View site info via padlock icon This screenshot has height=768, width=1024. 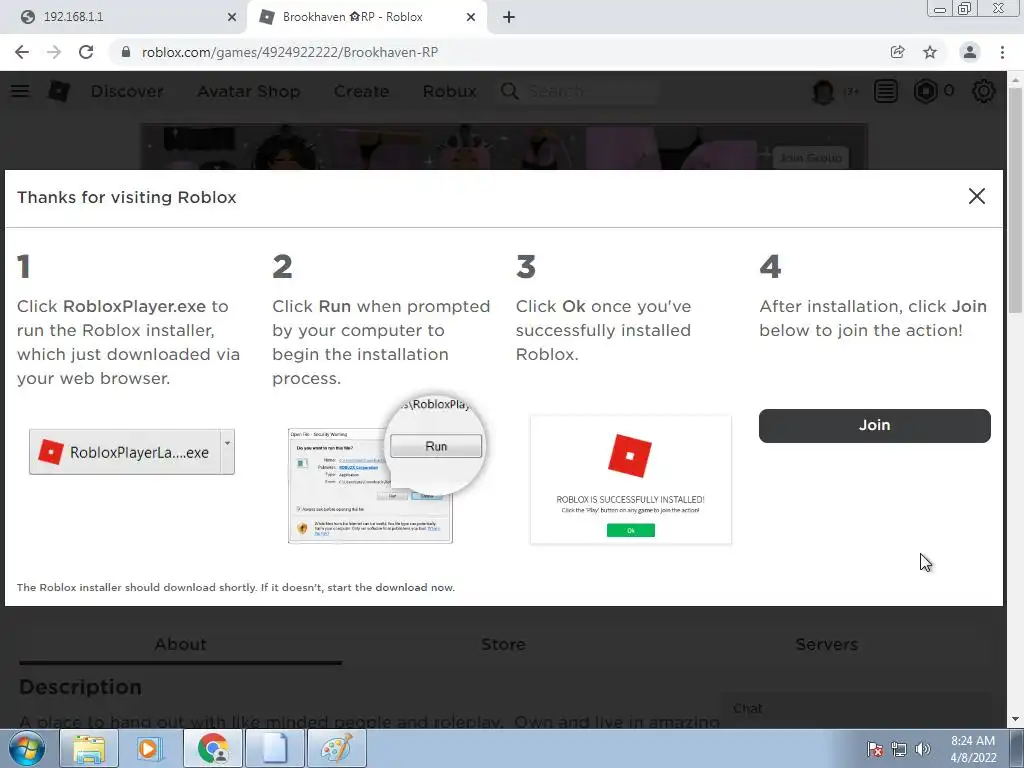[x=126, y=52]
